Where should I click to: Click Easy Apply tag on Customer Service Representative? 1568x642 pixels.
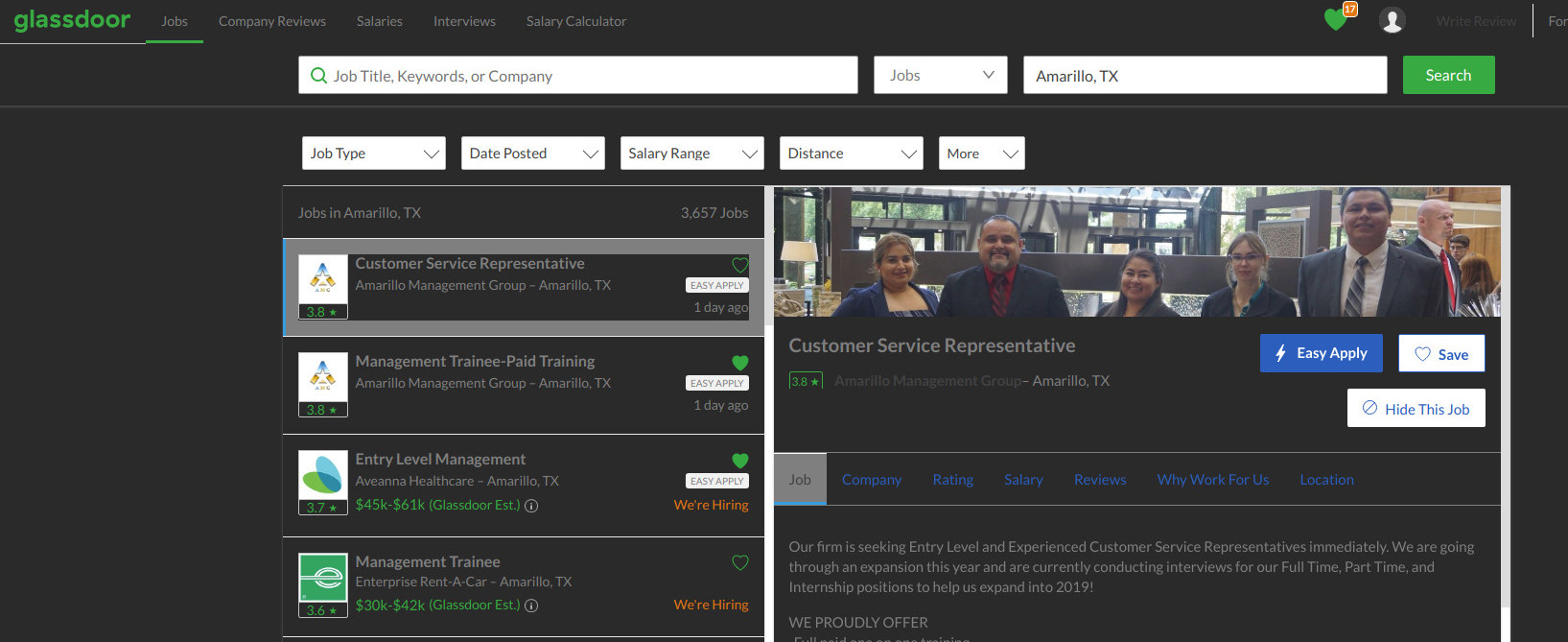click(717, 285)
